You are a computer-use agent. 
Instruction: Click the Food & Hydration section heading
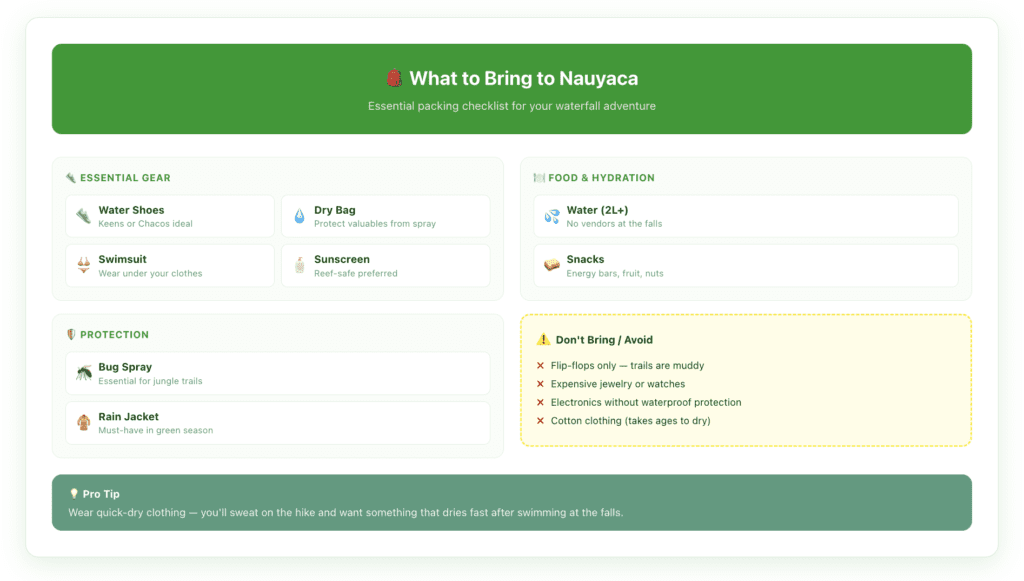click(601, 178)
